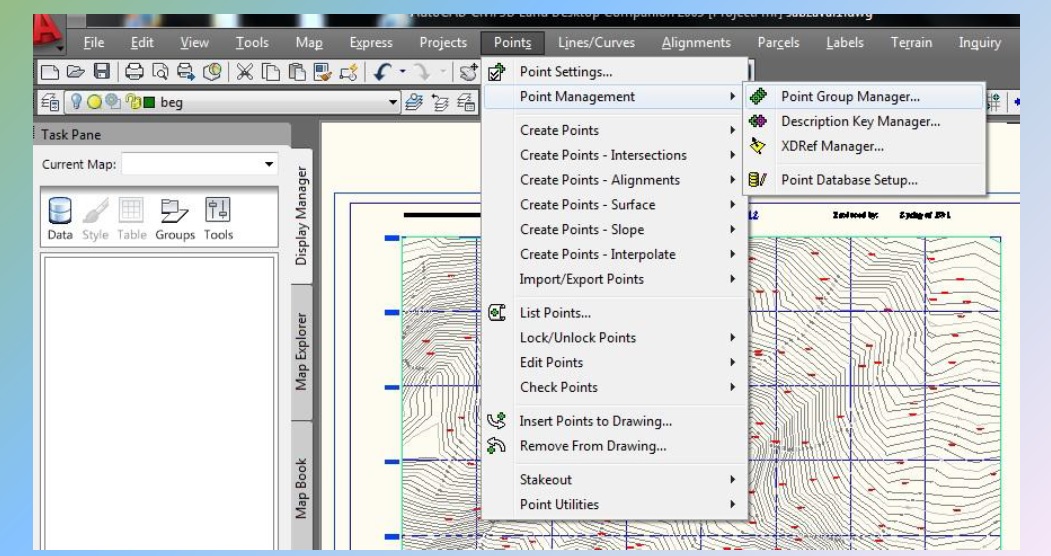This screenshot has height=556, width=1051.
Task: Cut with the scissors icon
Action: click(245, 72)
